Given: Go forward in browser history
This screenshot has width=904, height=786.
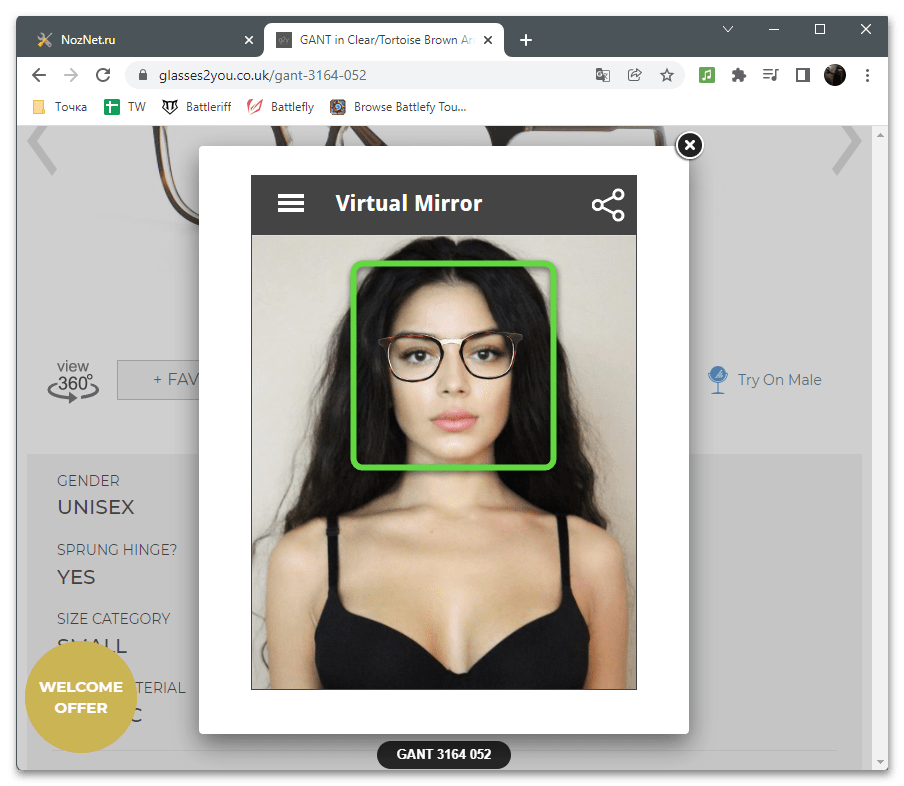Looking at the screenshot, I should coord(71,75).
